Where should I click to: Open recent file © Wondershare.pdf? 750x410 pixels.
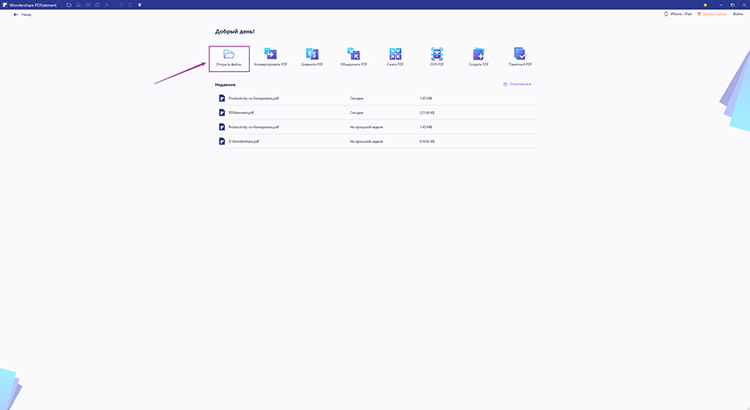[244, 142]
